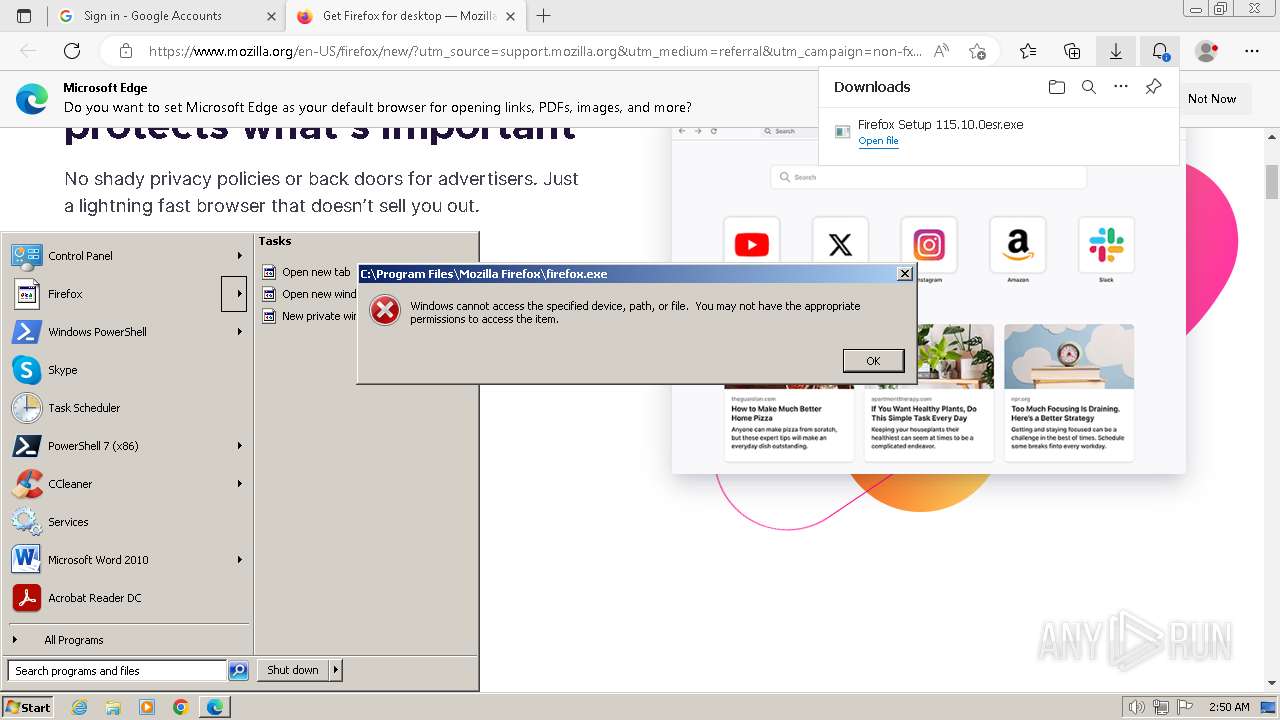Open network icon in system tray
Viewport: 1280px width, 720px height.
(1161, 707)
